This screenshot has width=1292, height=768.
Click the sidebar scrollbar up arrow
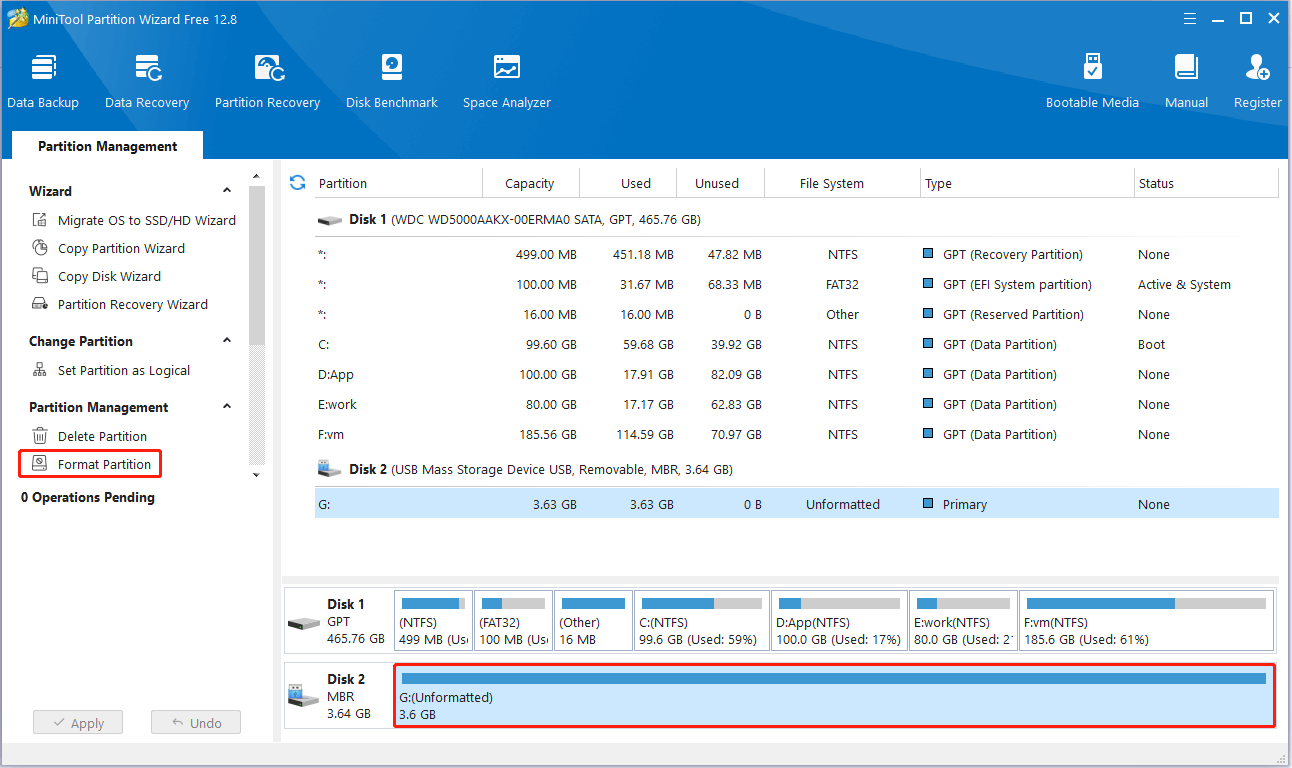[x=256, y=177]
